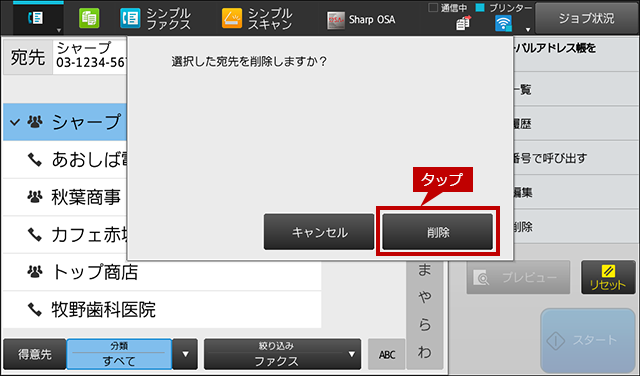Tap the スタート start button
The height and width of the screenshot is (376, 640).
coord(588,340)
